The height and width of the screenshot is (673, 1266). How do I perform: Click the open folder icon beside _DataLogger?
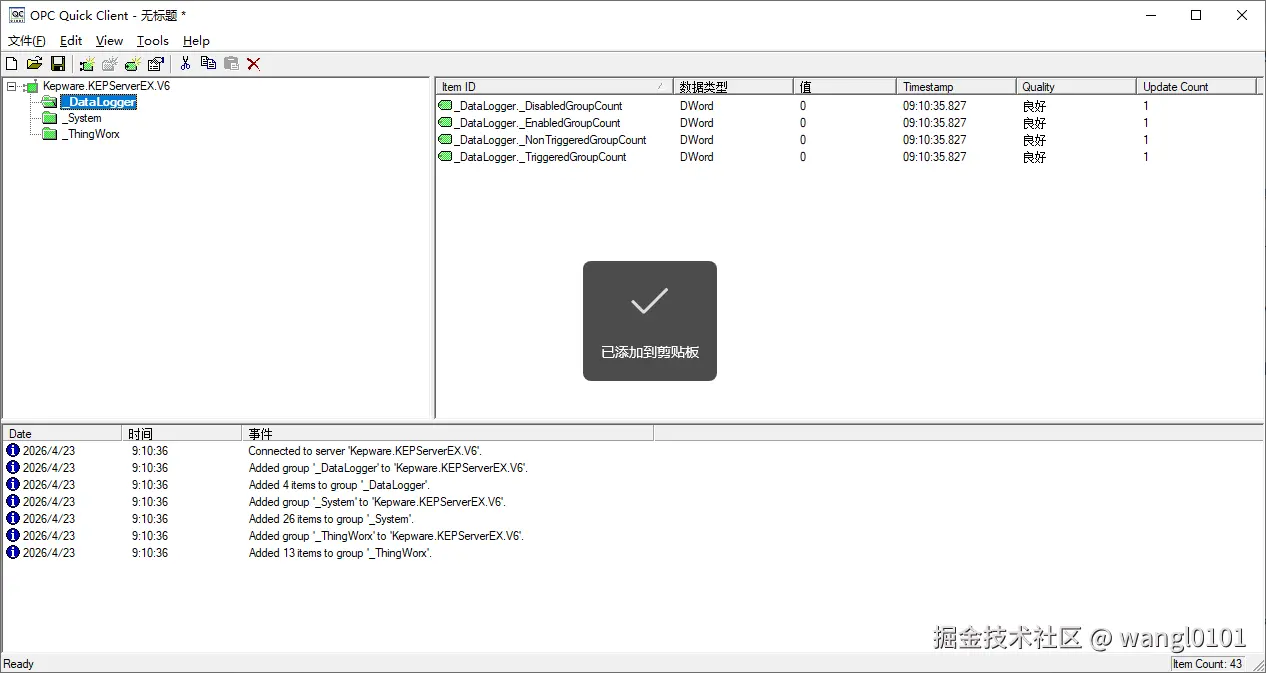pos(50,102)
